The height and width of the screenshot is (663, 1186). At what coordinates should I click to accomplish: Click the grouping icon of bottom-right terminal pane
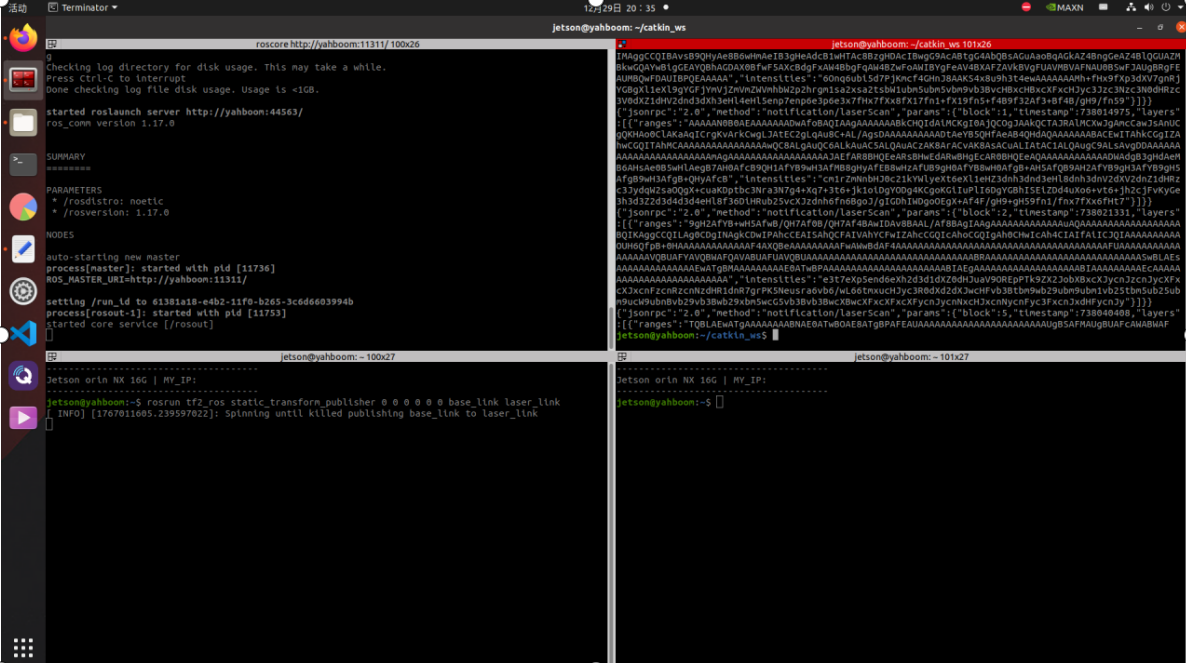pyautogui.click(x=621, y=357)
